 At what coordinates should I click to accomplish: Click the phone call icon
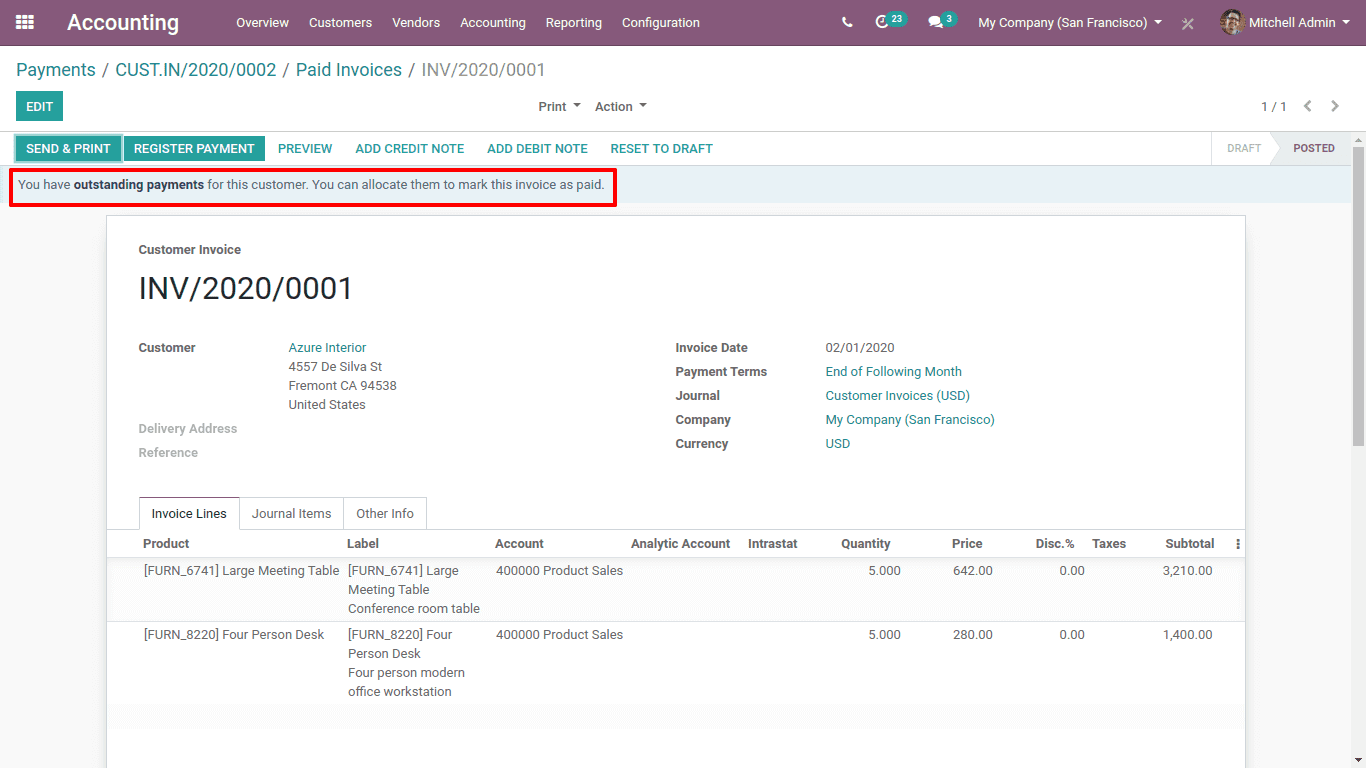(847, 22)
